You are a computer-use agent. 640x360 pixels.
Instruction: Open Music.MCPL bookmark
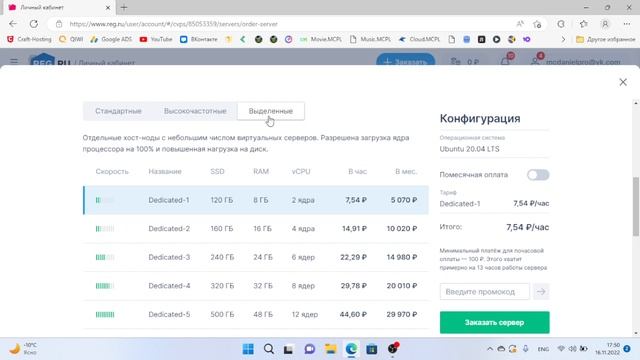point(370,39)
